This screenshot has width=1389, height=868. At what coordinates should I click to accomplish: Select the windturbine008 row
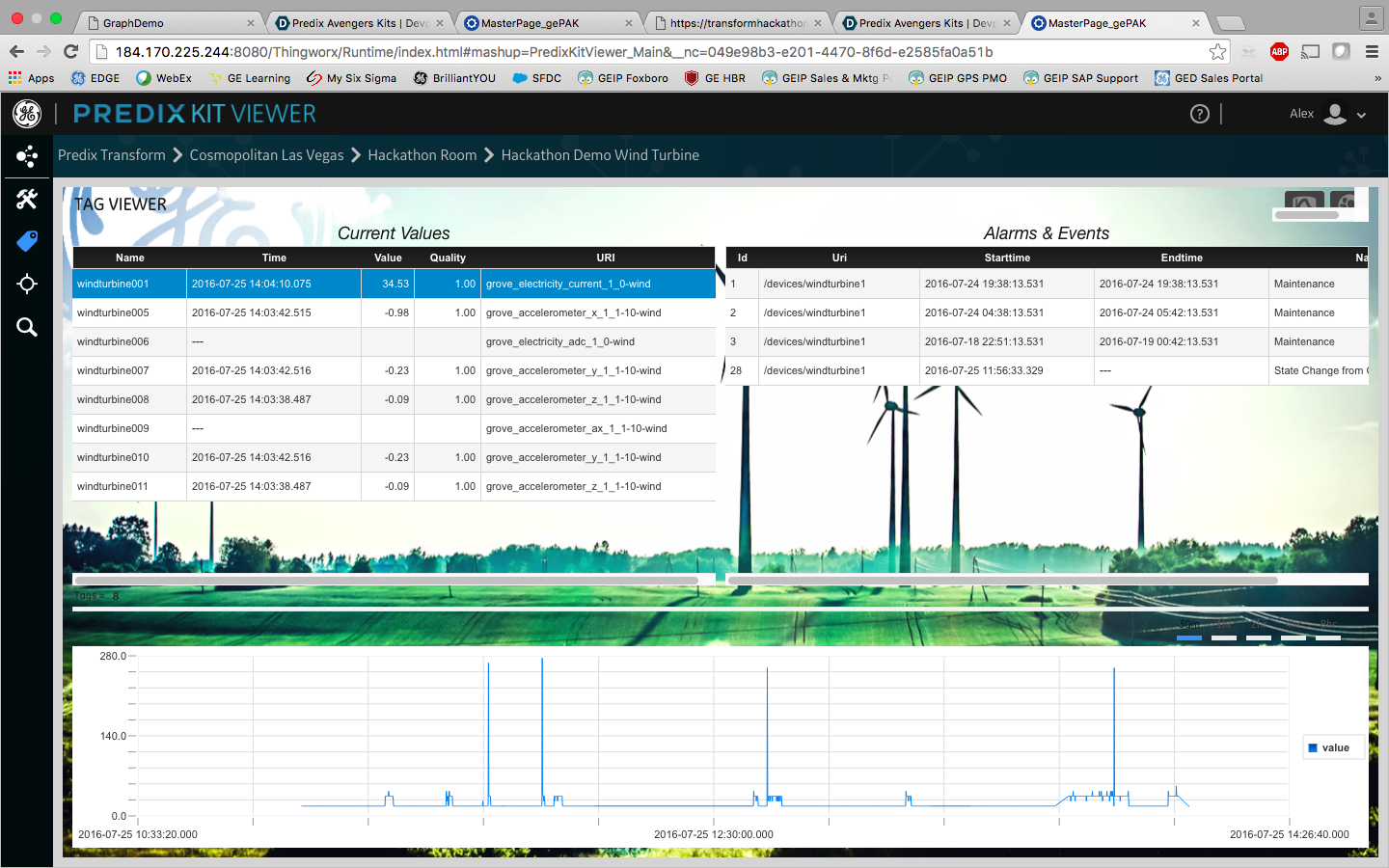click(394, 399)
